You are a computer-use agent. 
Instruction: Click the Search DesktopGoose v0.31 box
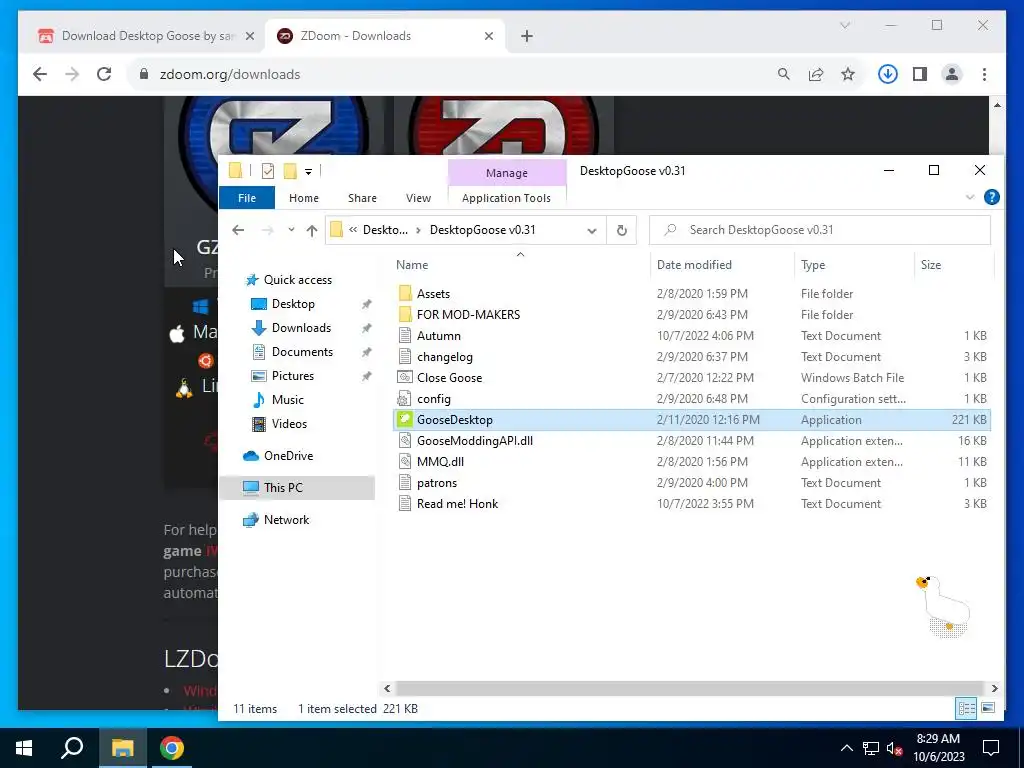pyautogui.click(x=820, y=230)
